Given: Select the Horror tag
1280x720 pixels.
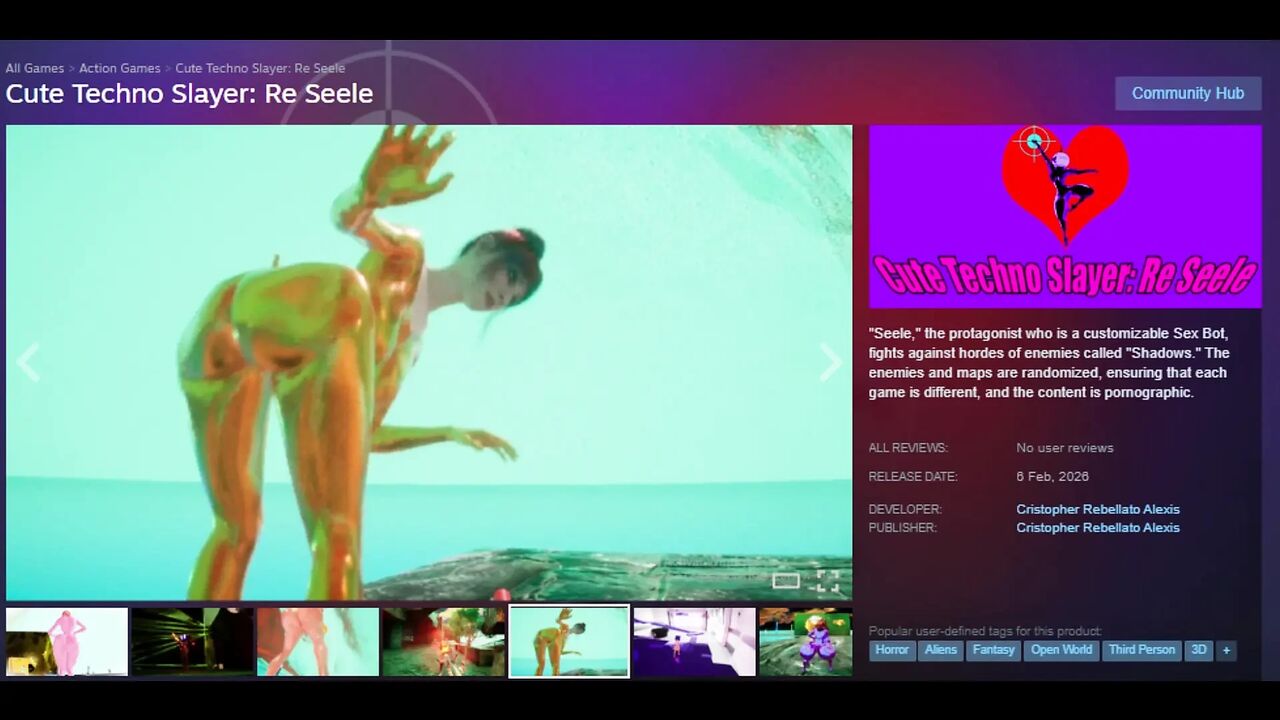Looking at the screenshot, I should tap(892, 650).
